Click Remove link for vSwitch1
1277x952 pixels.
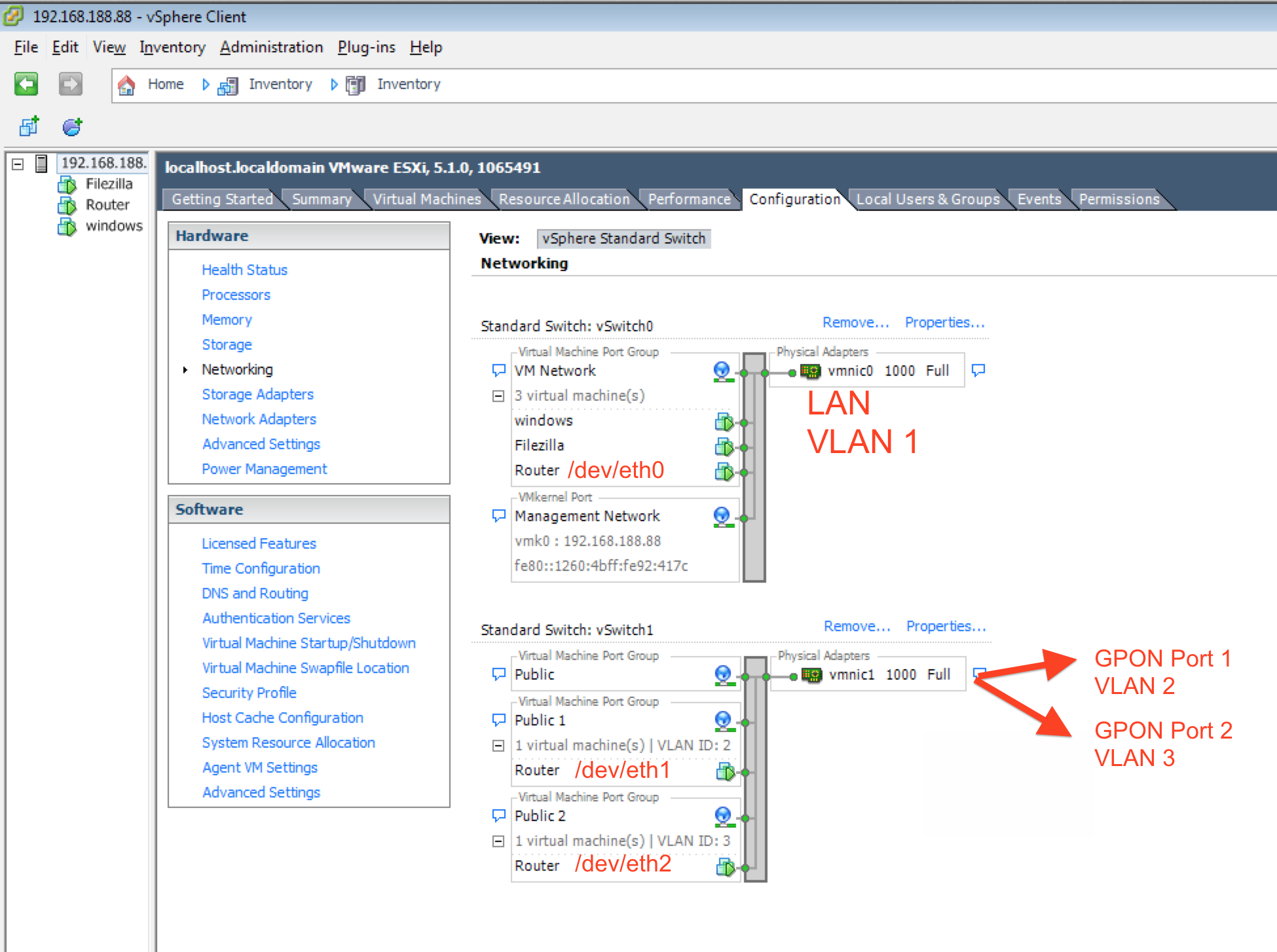coord(857,626)
